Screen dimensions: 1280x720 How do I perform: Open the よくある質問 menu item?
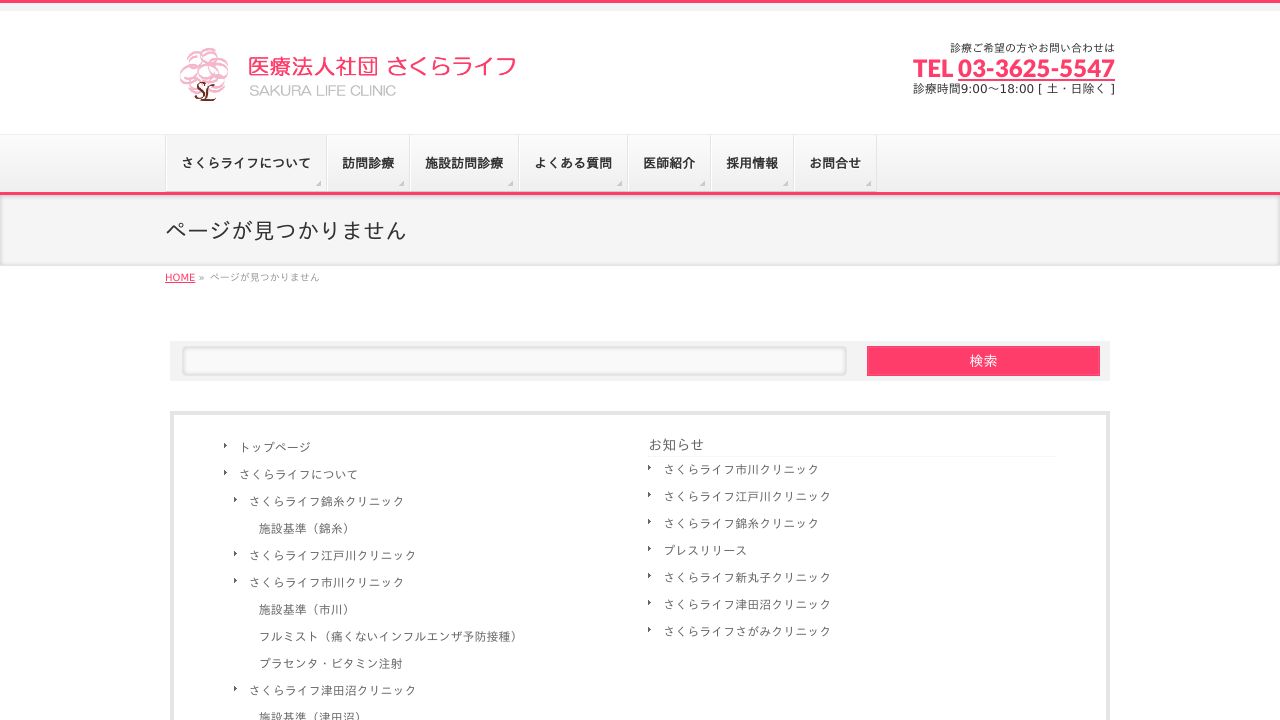[x=573, y=163]
